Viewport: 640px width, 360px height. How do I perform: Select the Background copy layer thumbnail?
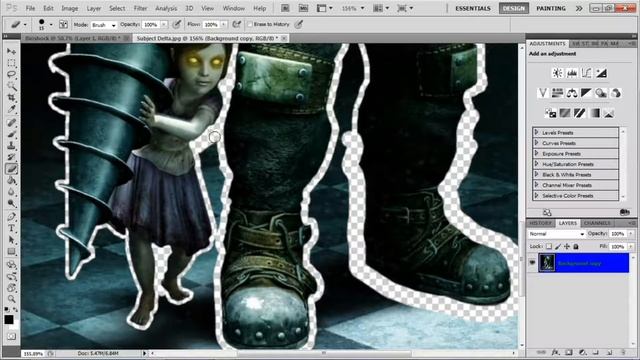click(547, 263)
